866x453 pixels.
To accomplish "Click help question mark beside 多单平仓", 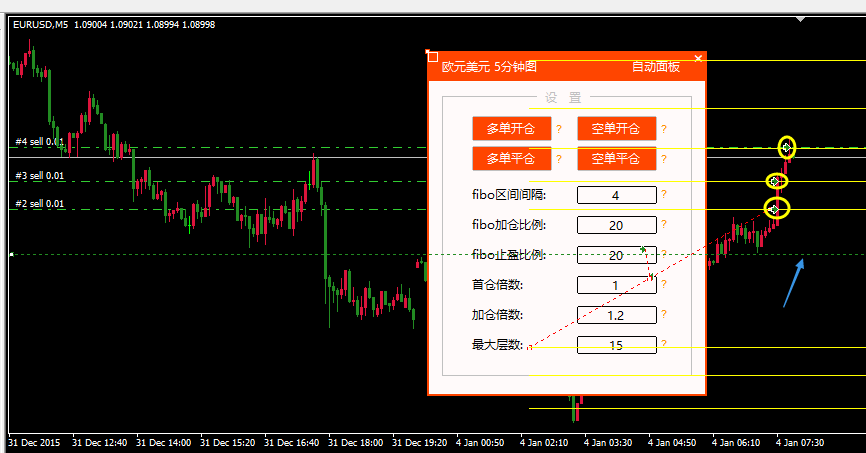I will pyautogui.click(x=559, y=159).
